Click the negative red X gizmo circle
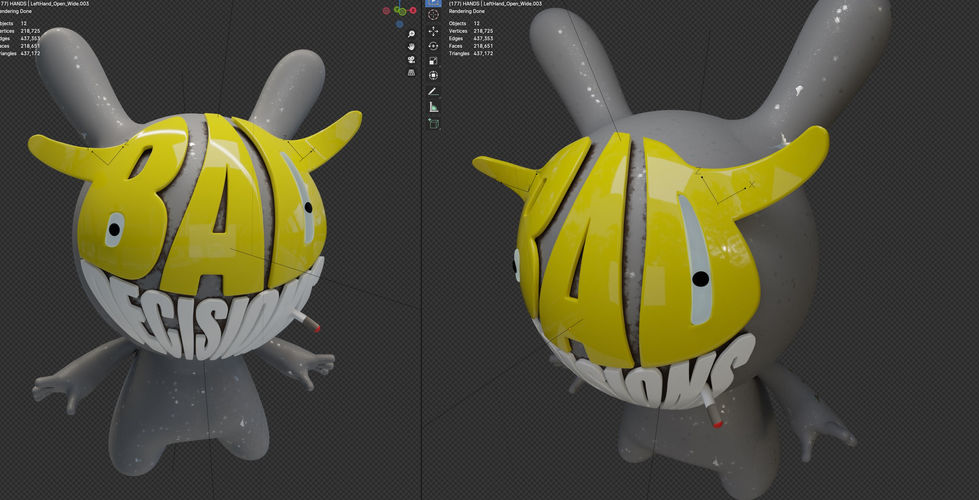 386,11
